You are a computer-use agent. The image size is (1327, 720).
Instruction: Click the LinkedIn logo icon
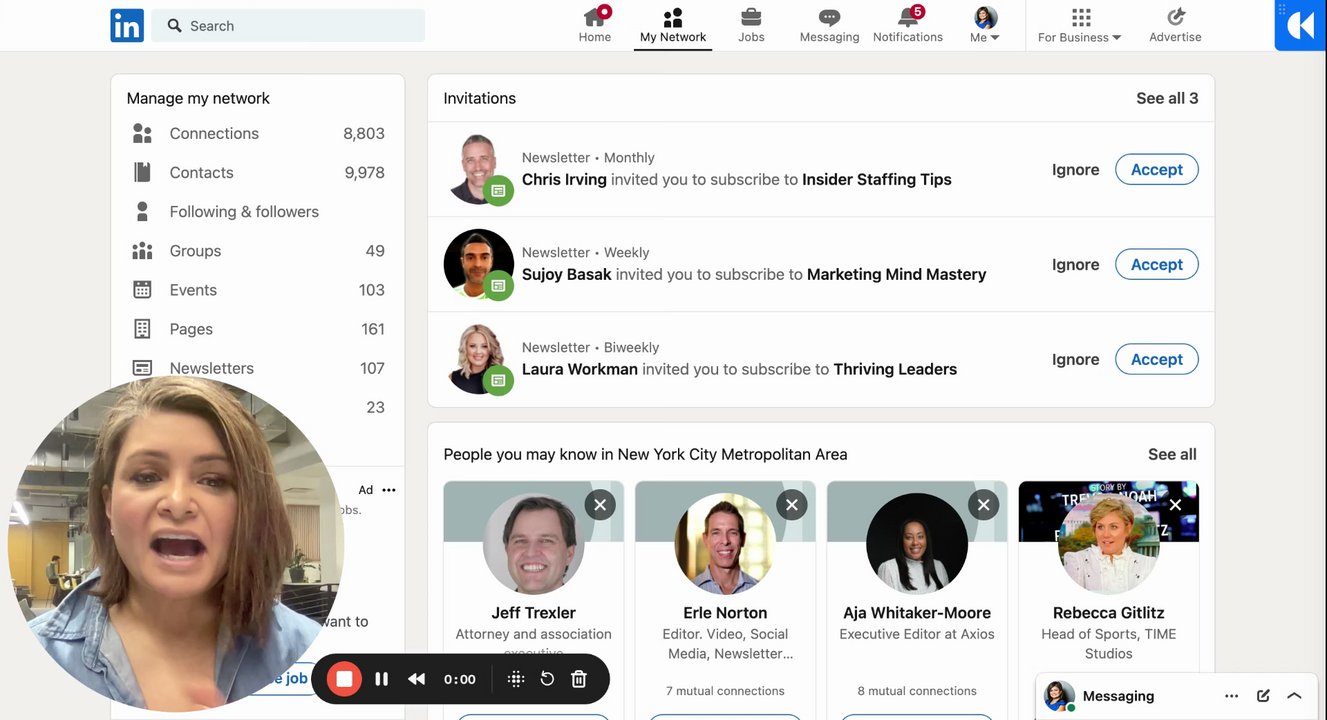tap(127, 26)
